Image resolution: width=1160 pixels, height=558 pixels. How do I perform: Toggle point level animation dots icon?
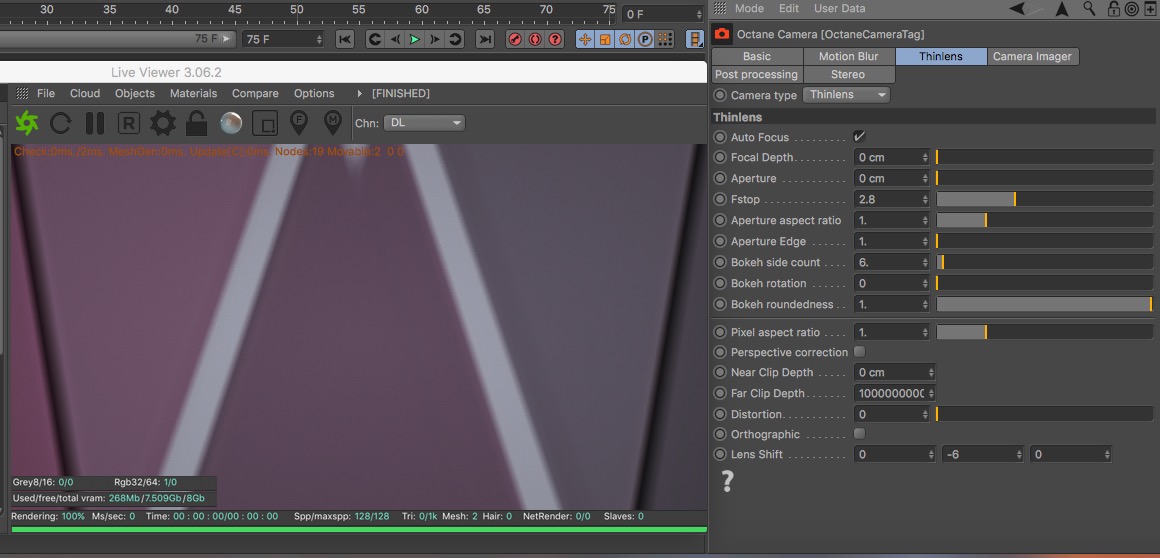coord(665,39)
